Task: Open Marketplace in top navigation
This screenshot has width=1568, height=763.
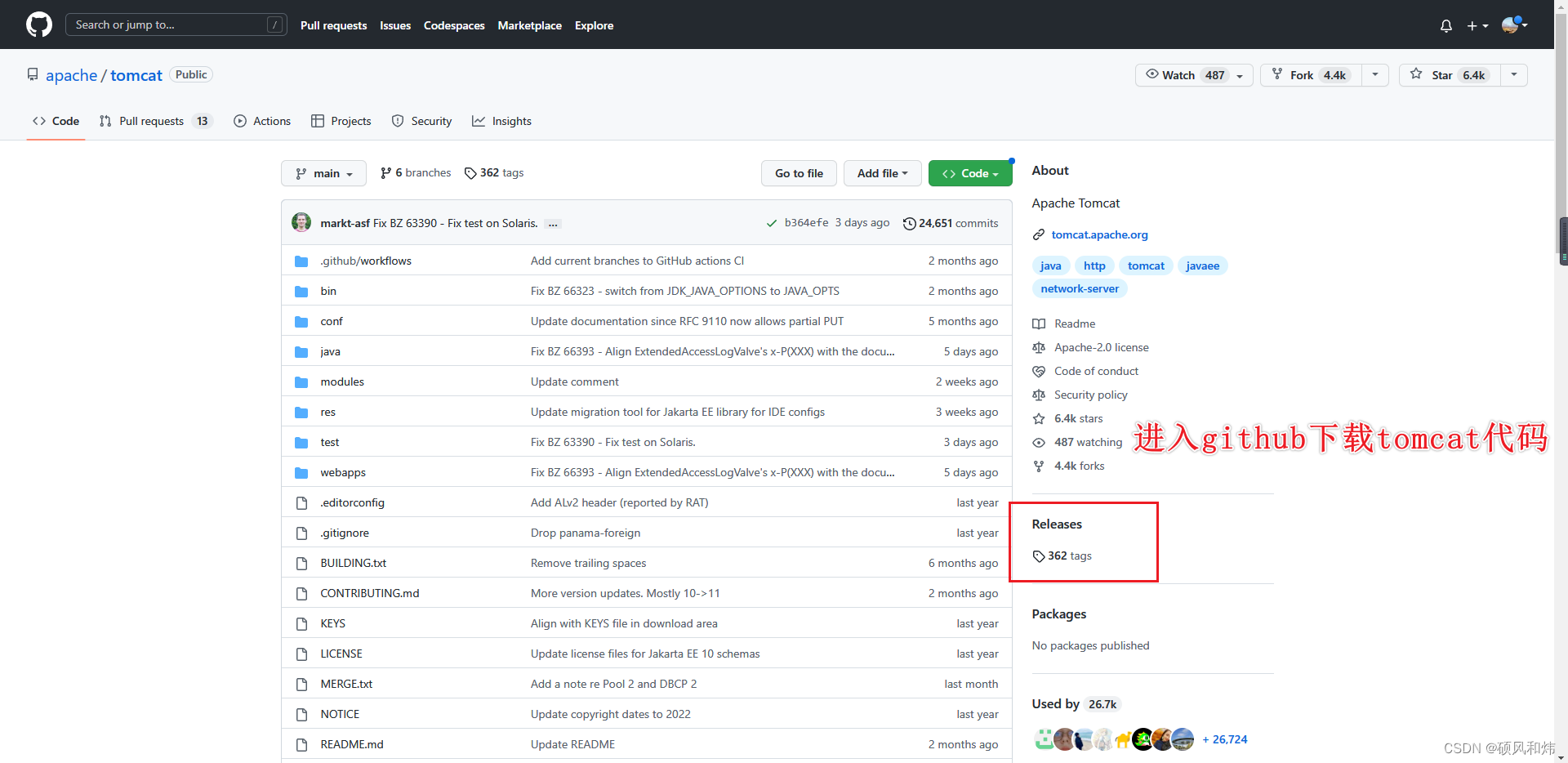Action: 529,25
